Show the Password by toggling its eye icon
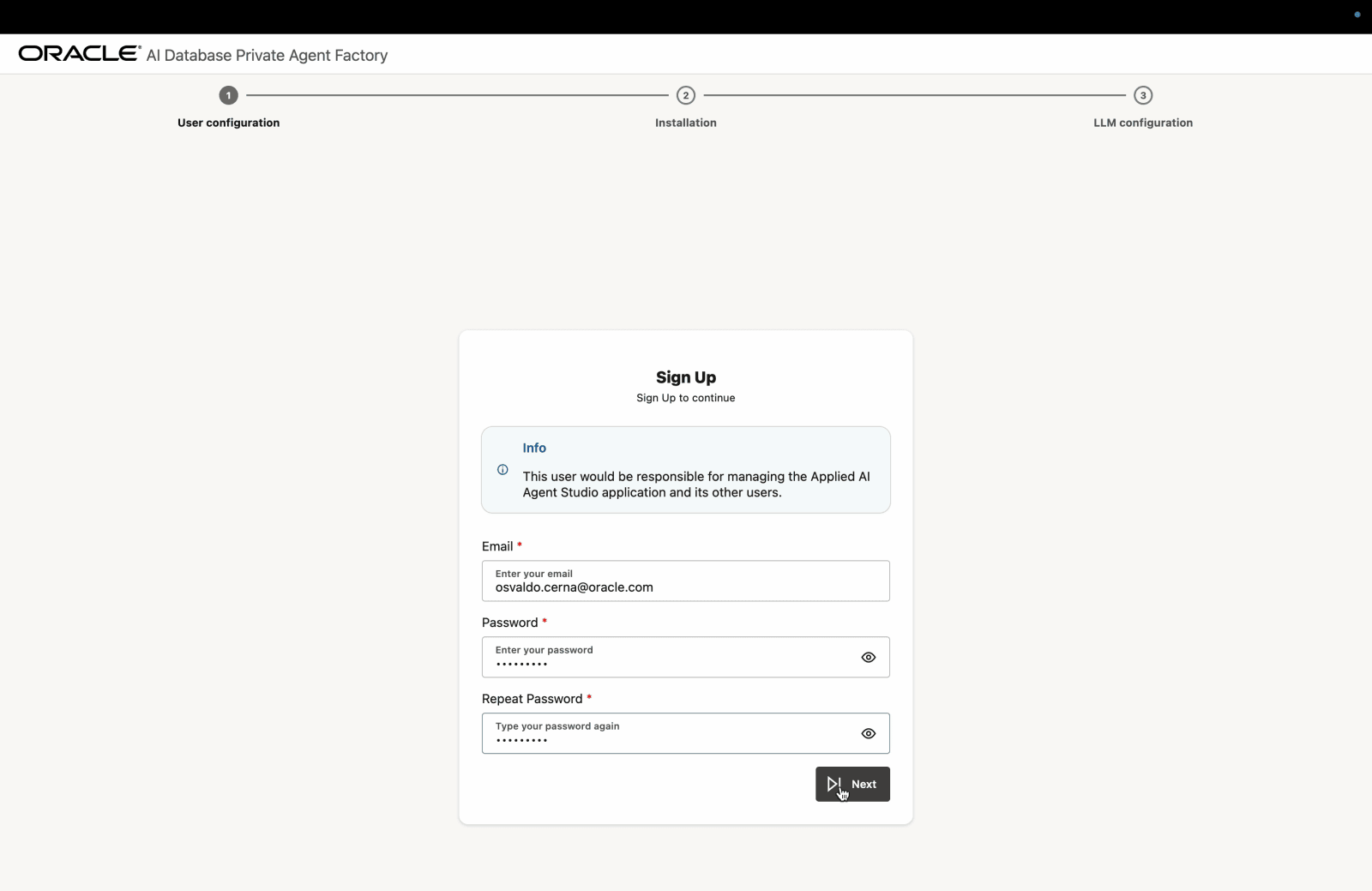The image size is (1372, 891). 869,657
